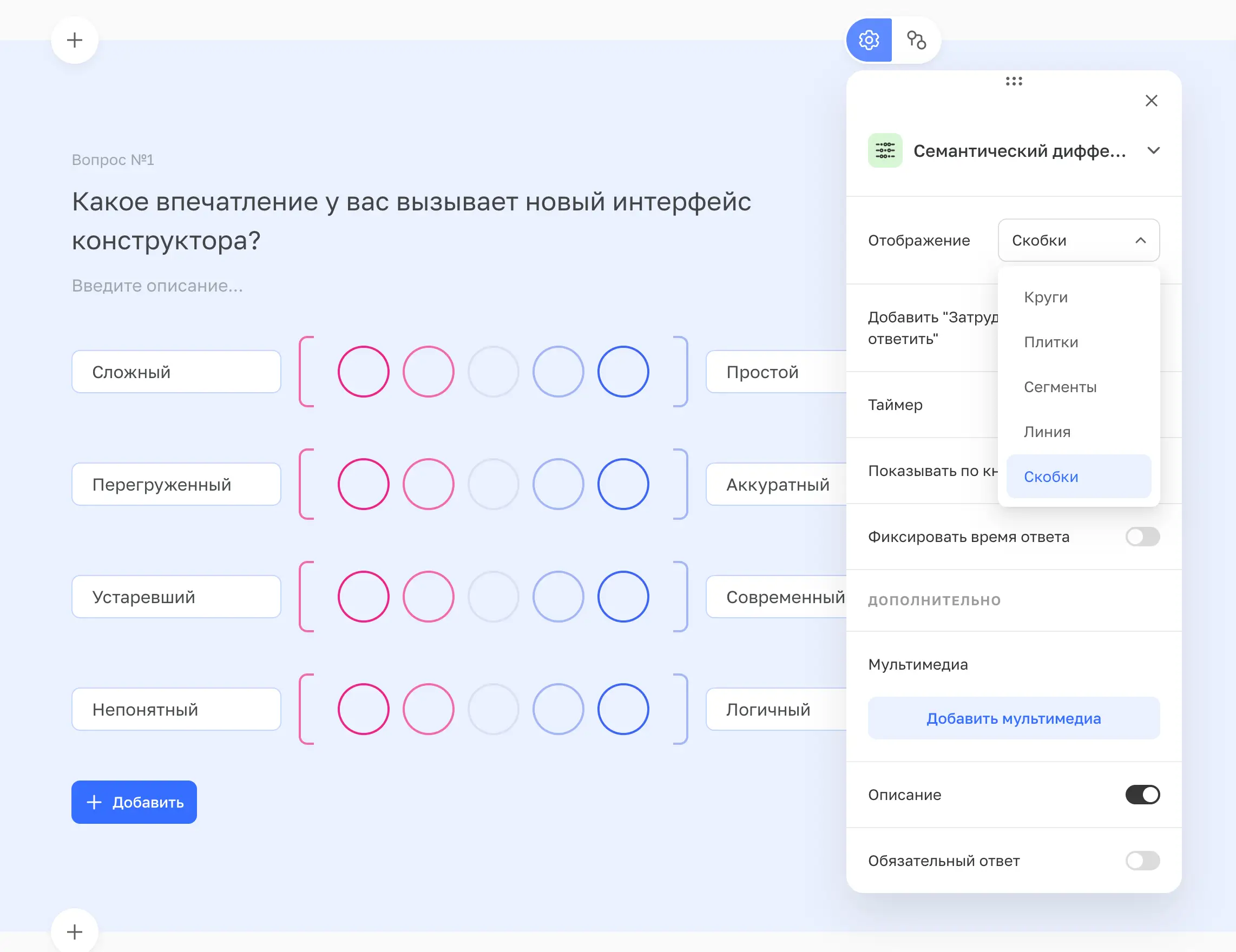This screenshot has width=1236, height=952.
Task: Click Добавить мультимедиа button
Action: coord(1014,718)
